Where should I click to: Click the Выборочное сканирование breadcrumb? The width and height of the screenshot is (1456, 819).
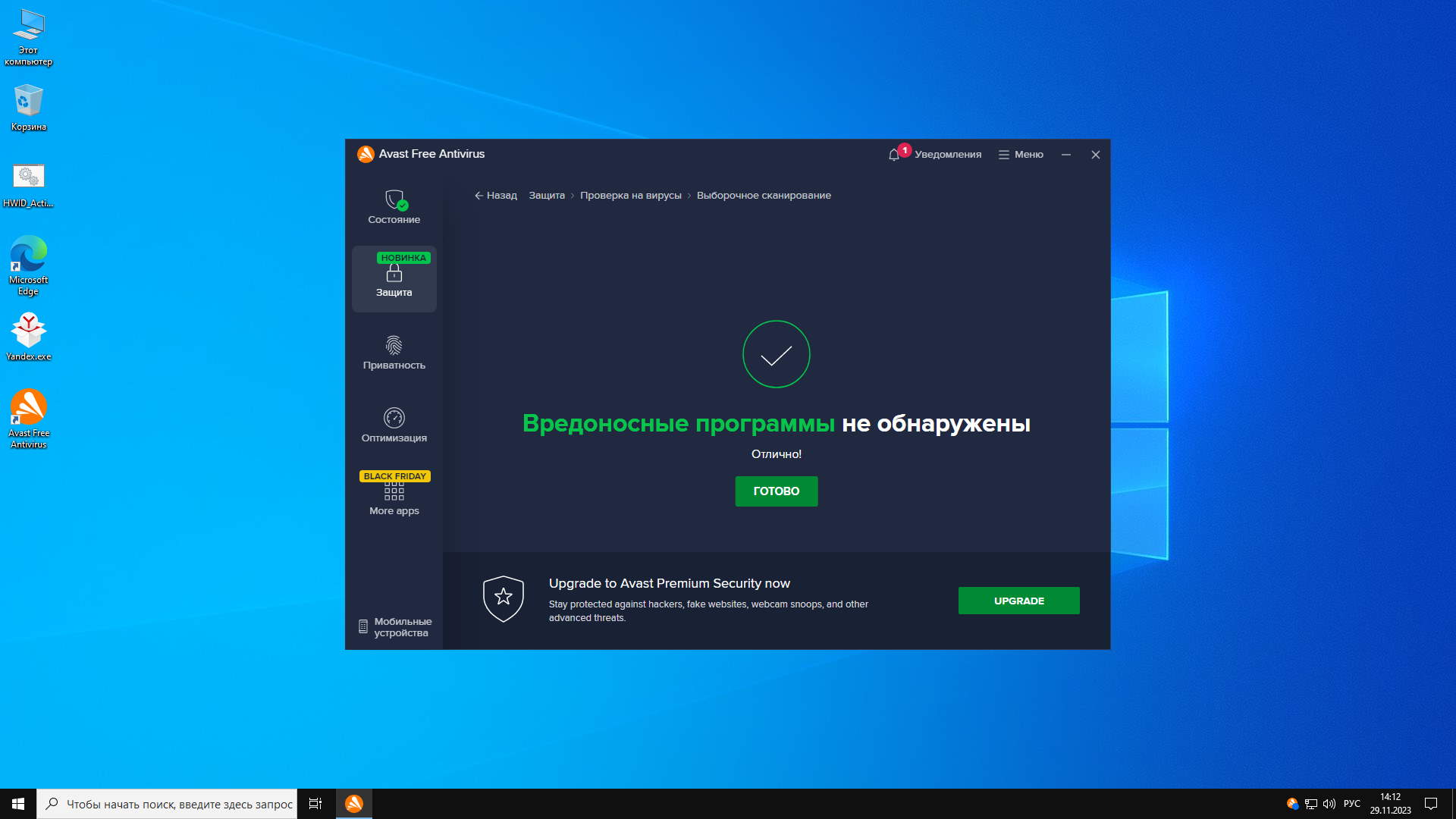point(763,196)
